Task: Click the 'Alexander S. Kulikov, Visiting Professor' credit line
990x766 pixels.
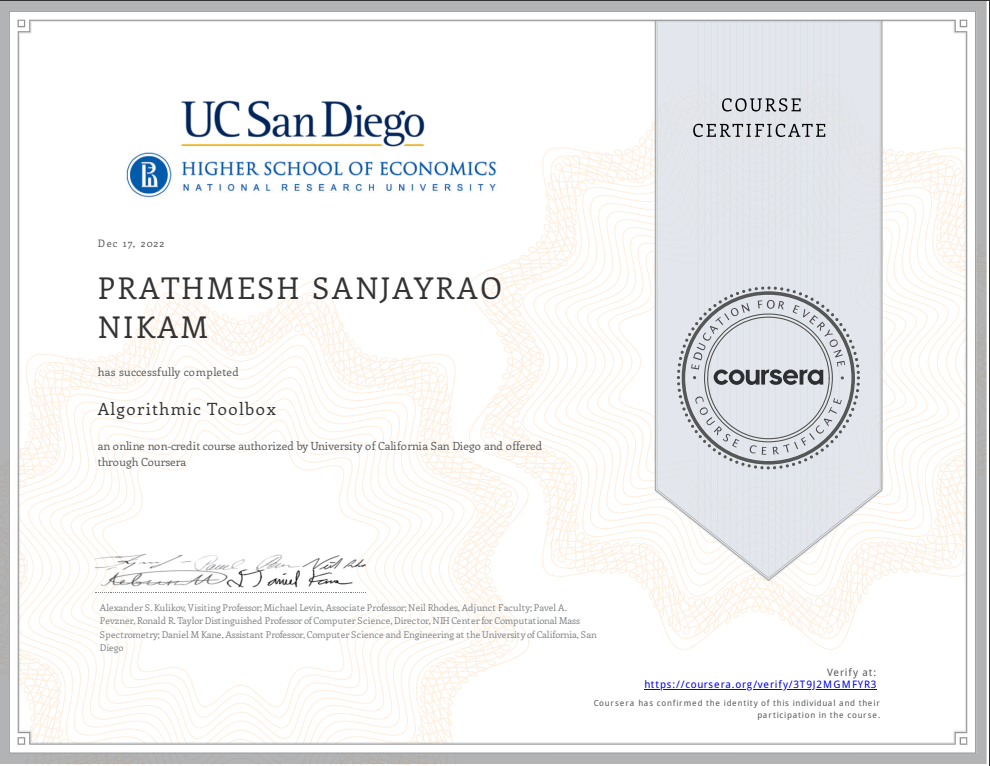Action: click(x=333, y=607)
